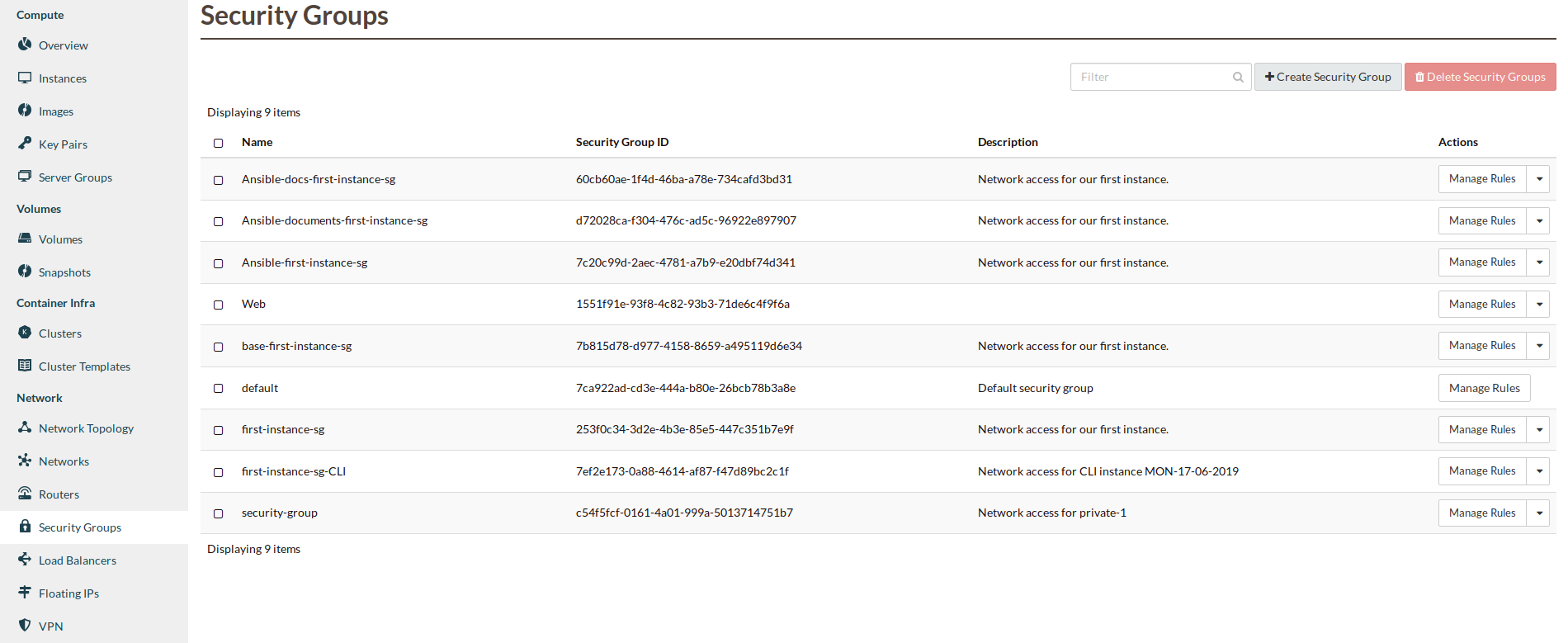Click Manage Rules for default group
1568x643 pixels.
[1484, 388]
